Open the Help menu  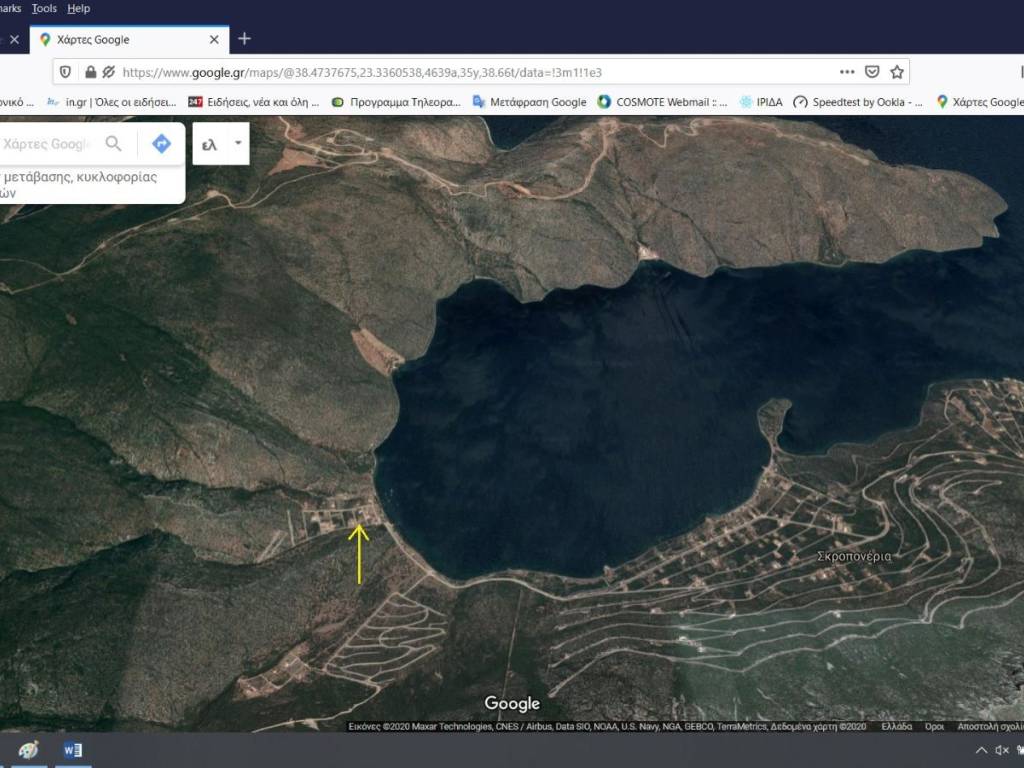tap(78, 8)
